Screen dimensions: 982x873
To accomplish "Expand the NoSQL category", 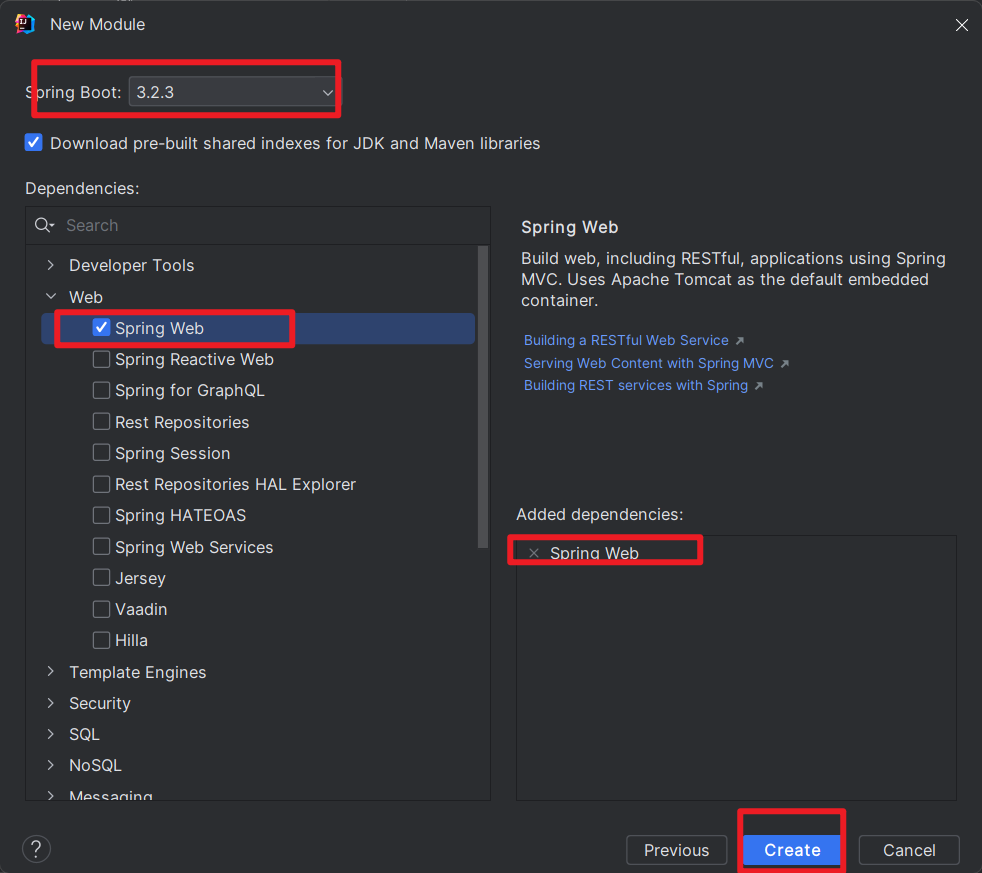I will (51, 765).
